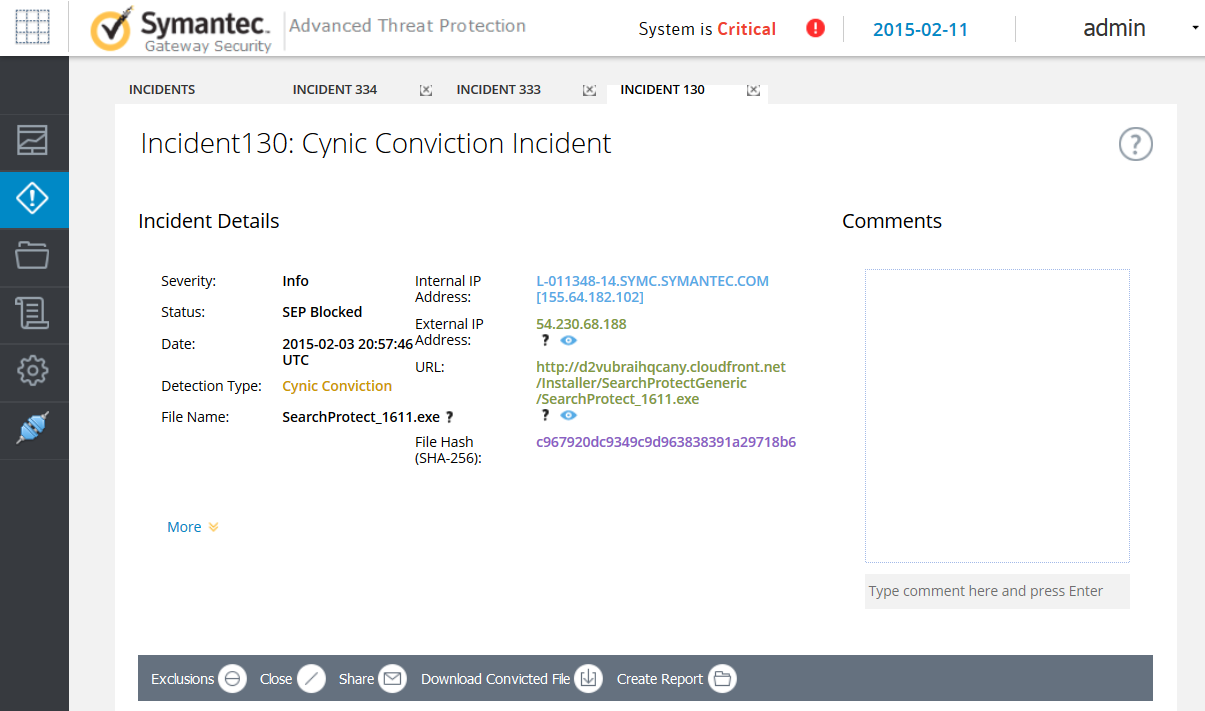Open the plug connector sidebar icon

coord(33,428)
